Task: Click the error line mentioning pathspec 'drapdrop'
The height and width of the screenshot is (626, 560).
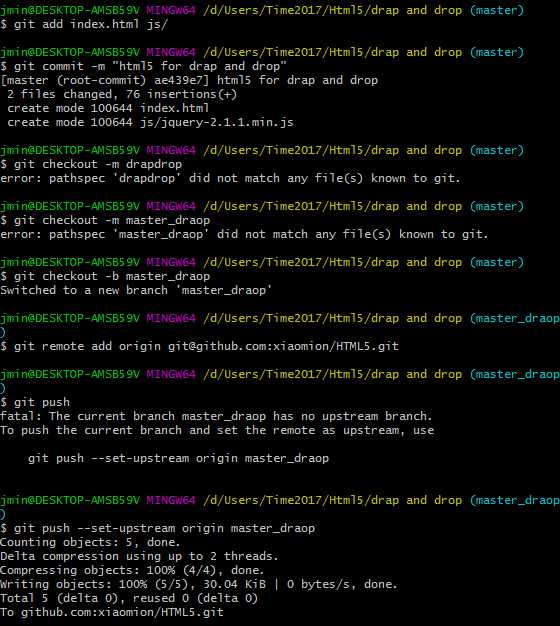Action: tap(230, 178)
